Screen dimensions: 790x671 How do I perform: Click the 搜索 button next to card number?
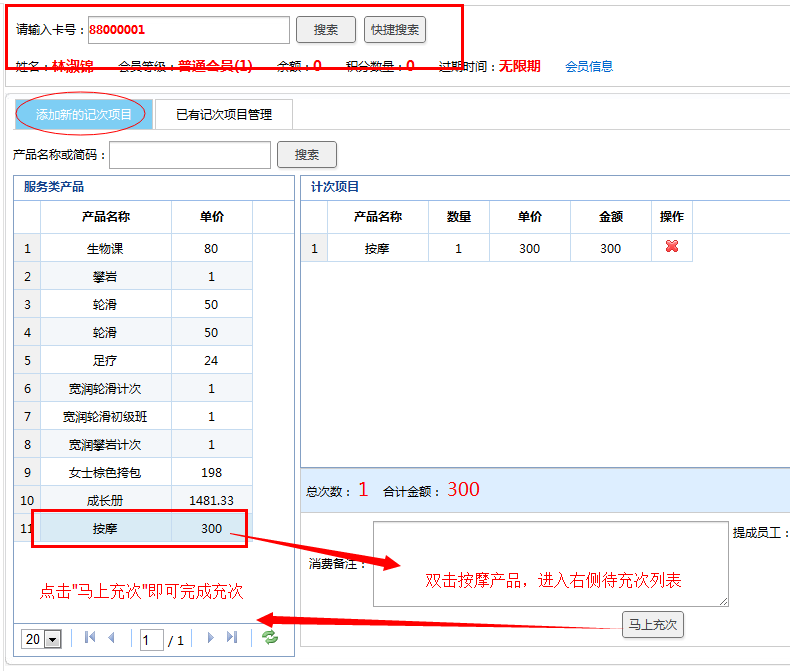click(x=326, y=30)
